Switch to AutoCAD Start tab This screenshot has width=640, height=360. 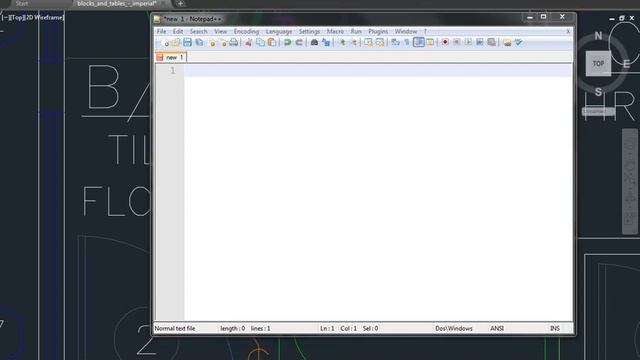[22, 4]
